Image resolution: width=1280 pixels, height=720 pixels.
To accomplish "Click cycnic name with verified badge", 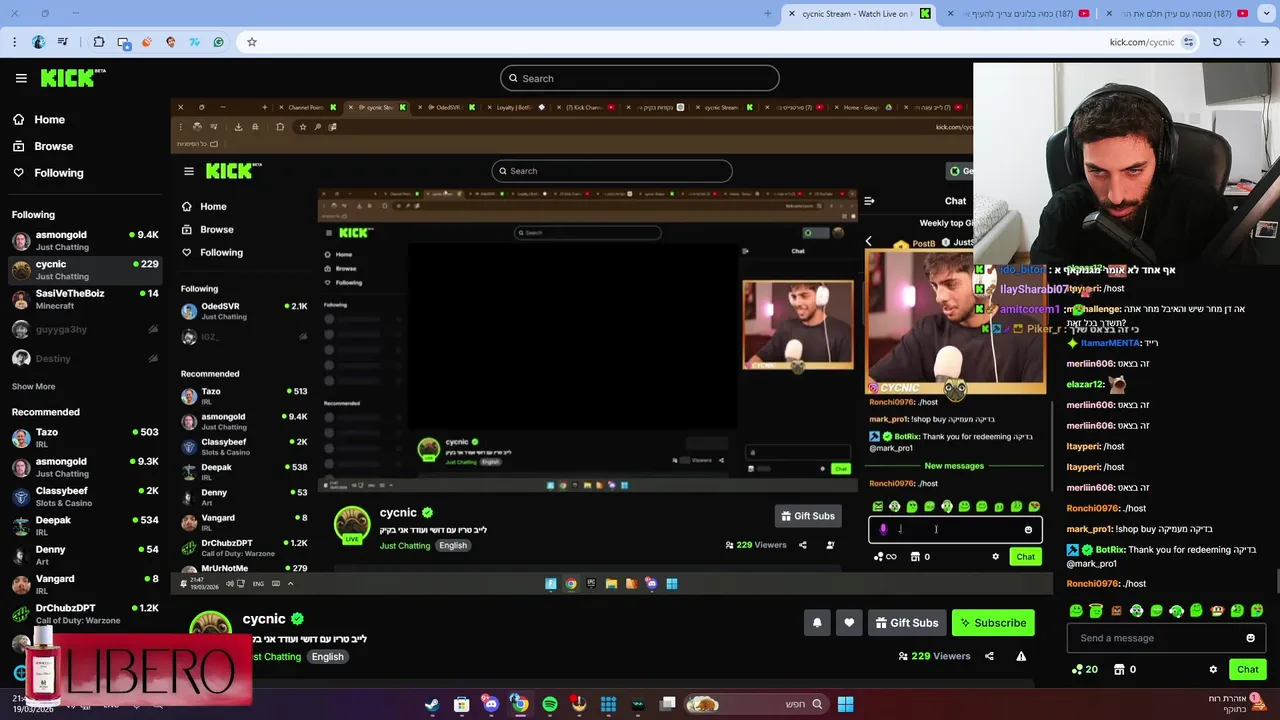I will click(x=273, y=619).
